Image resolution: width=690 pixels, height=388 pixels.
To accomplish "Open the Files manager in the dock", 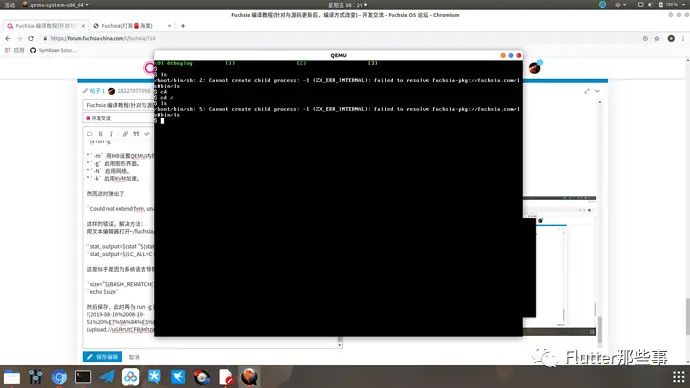I will click(x=12, y=377).
